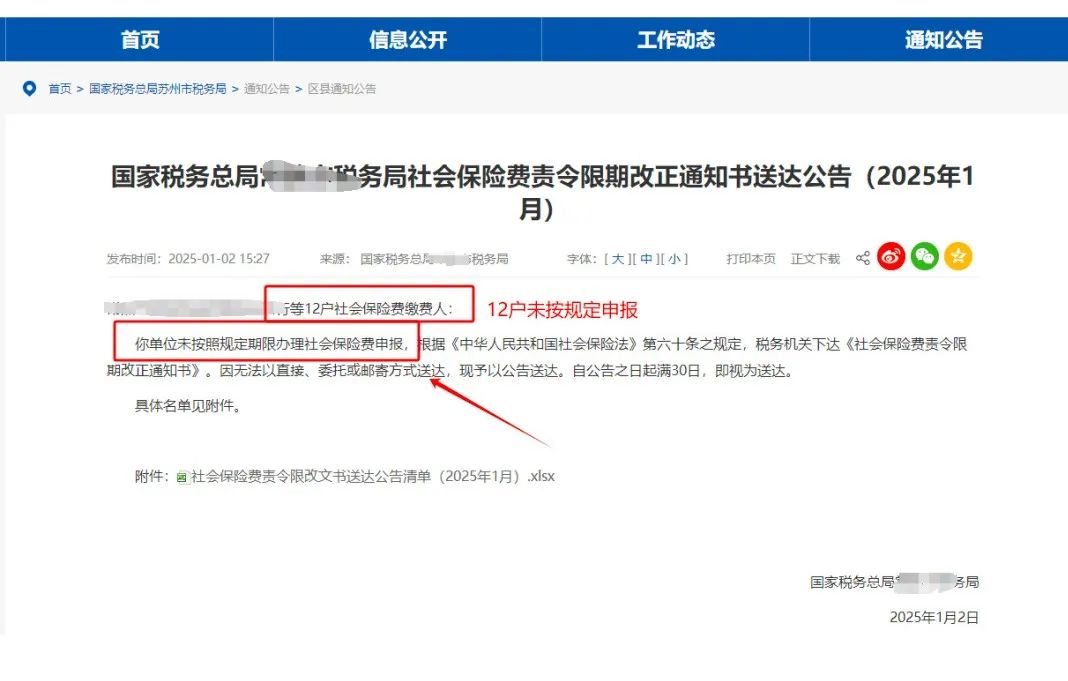Open 国家税务总局苏州市税务局 breadcrumb link
The image size is (1068, 681).
pyautogui.click(x=158, y=89)
